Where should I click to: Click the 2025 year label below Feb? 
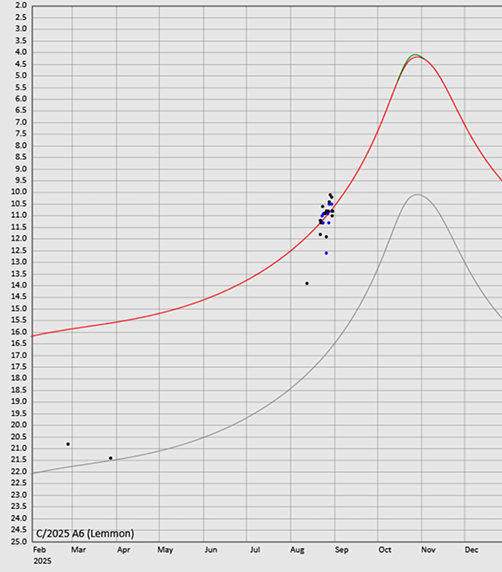point(42,561)
